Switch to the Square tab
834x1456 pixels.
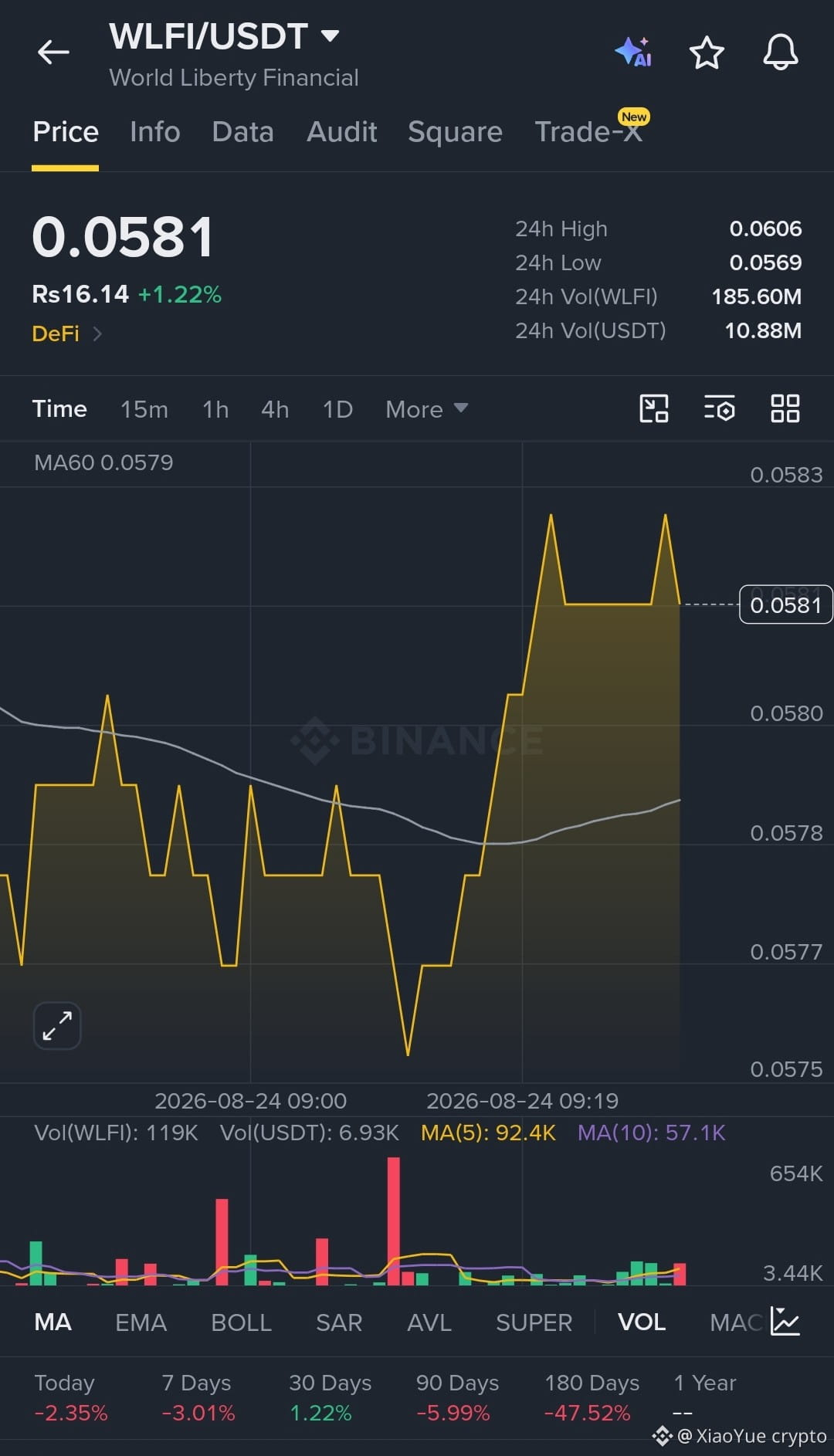point(456,132)
